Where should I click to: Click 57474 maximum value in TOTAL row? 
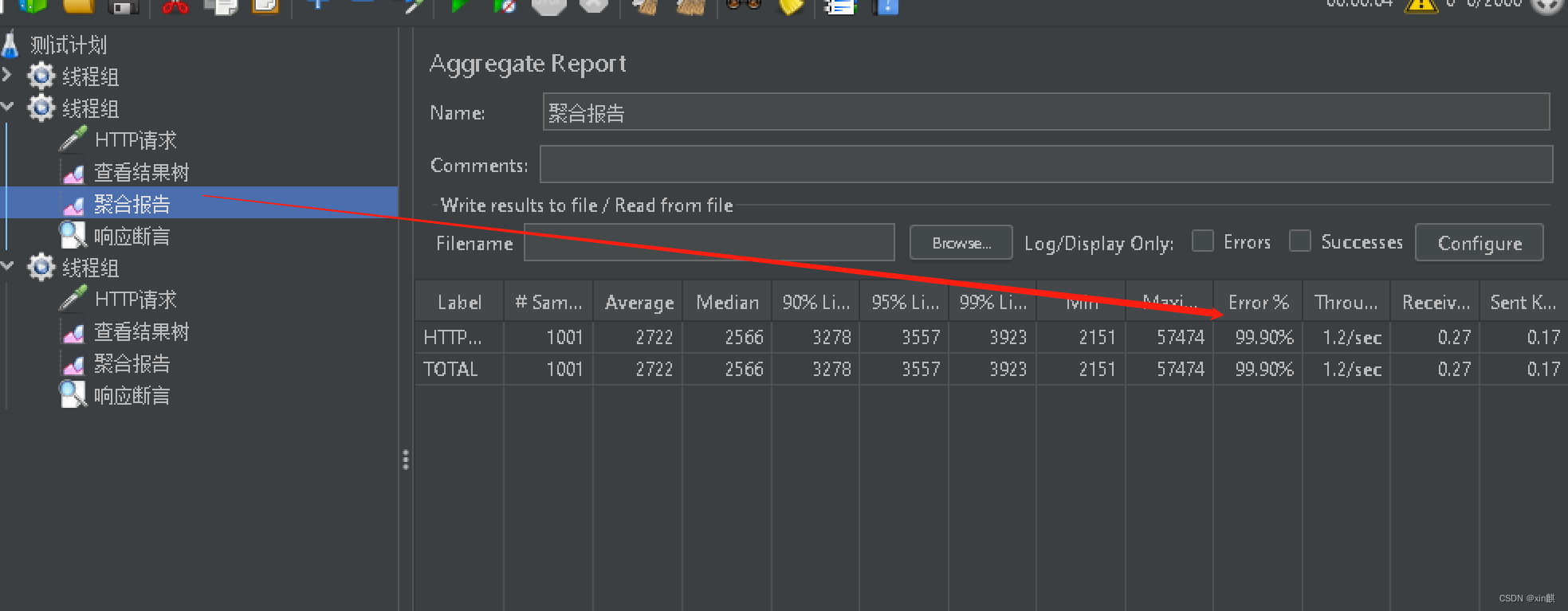[1181, 370]
